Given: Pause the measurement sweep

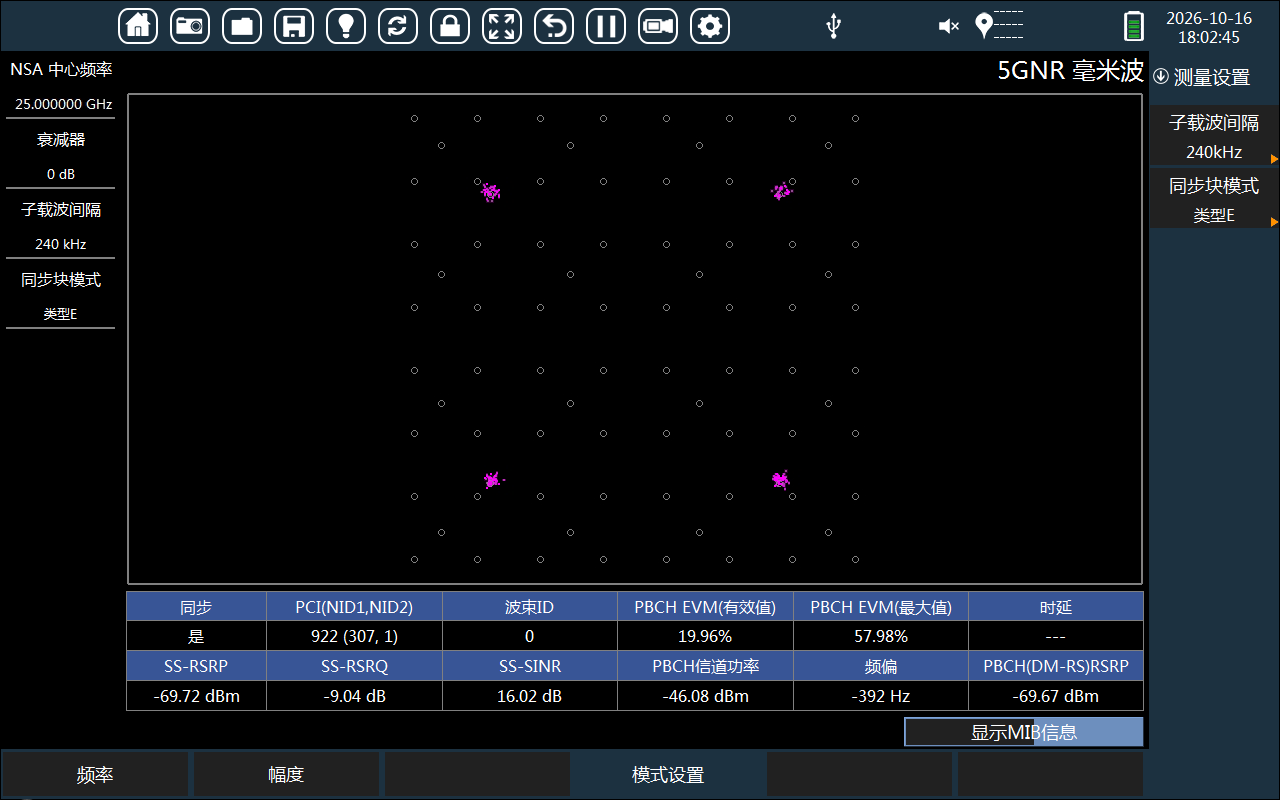Looking at the screenshot, I should pos(606,26).
